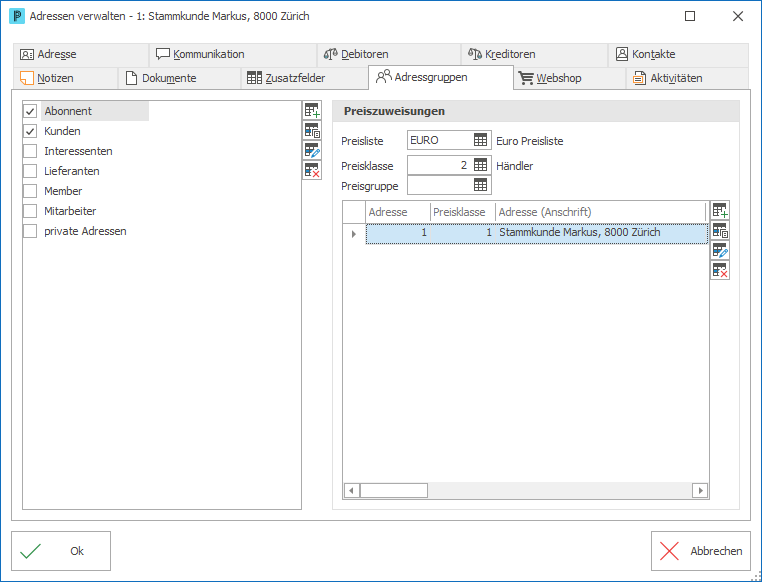Select the Abonnent group label
This screenshot has width=762, height=582.
click(68, 111)
